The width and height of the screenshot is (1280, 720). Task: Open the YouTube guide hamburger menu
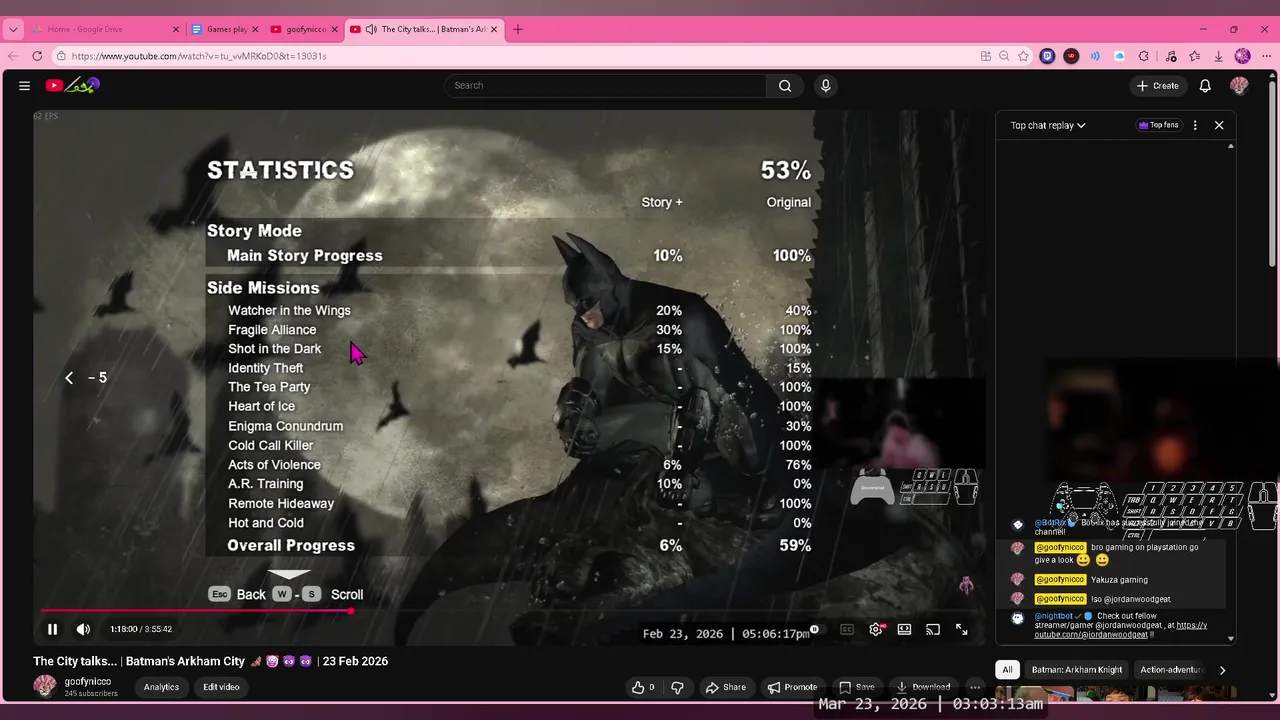[x=24, y=86]
